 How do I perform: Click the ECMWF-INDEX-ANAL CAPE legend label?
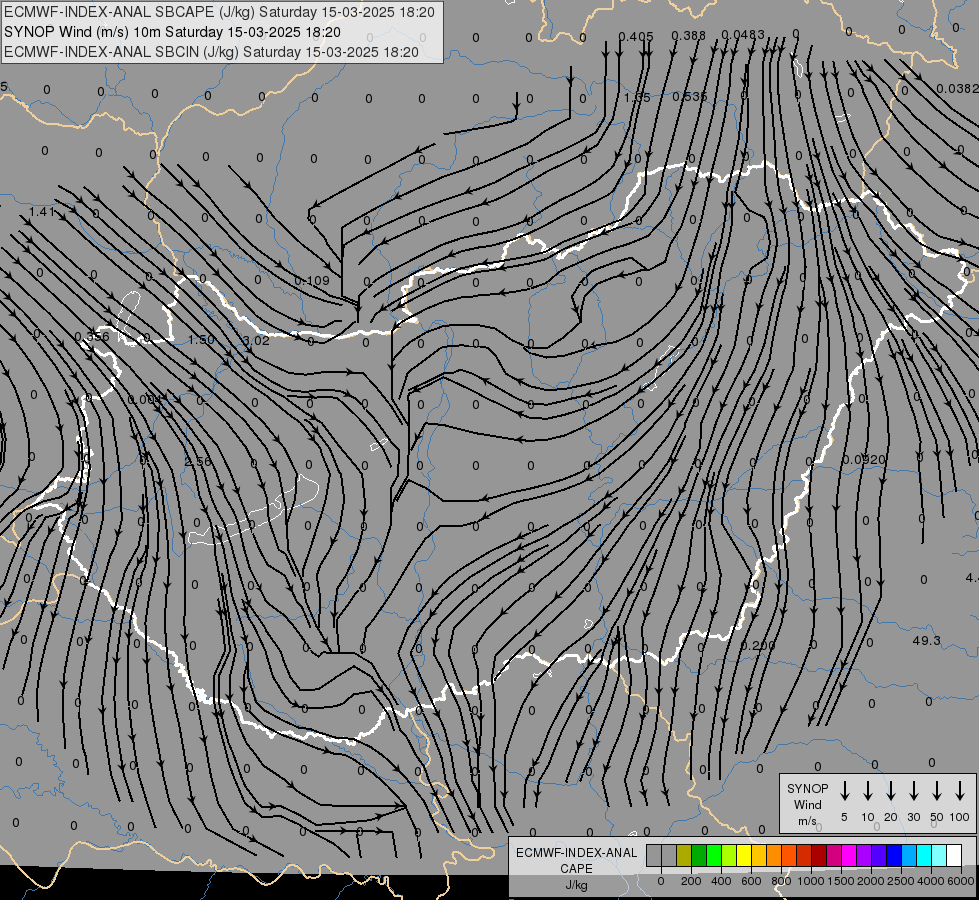[576, 860]
